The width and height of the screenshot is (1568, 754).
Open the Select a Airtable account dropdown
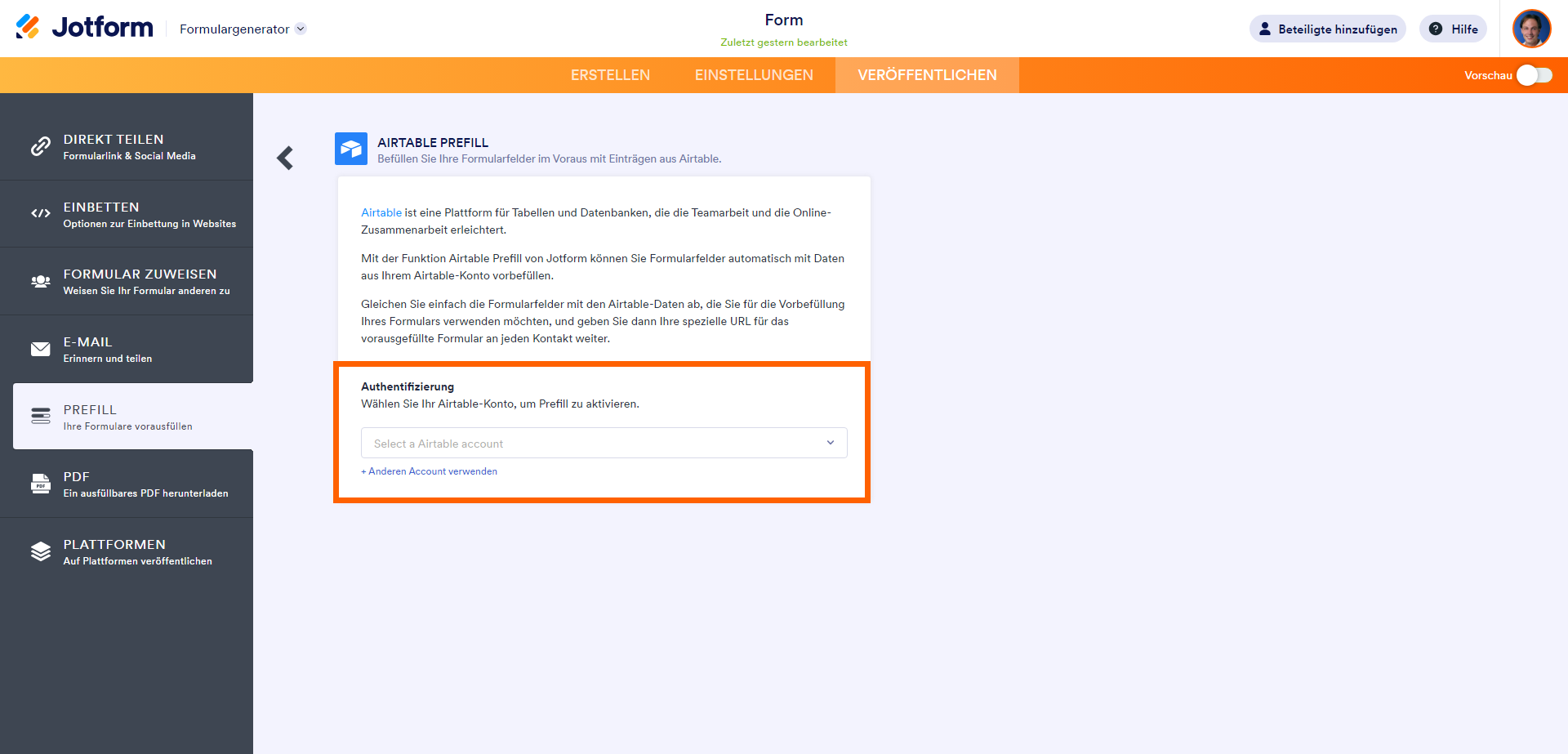(604, 443)
